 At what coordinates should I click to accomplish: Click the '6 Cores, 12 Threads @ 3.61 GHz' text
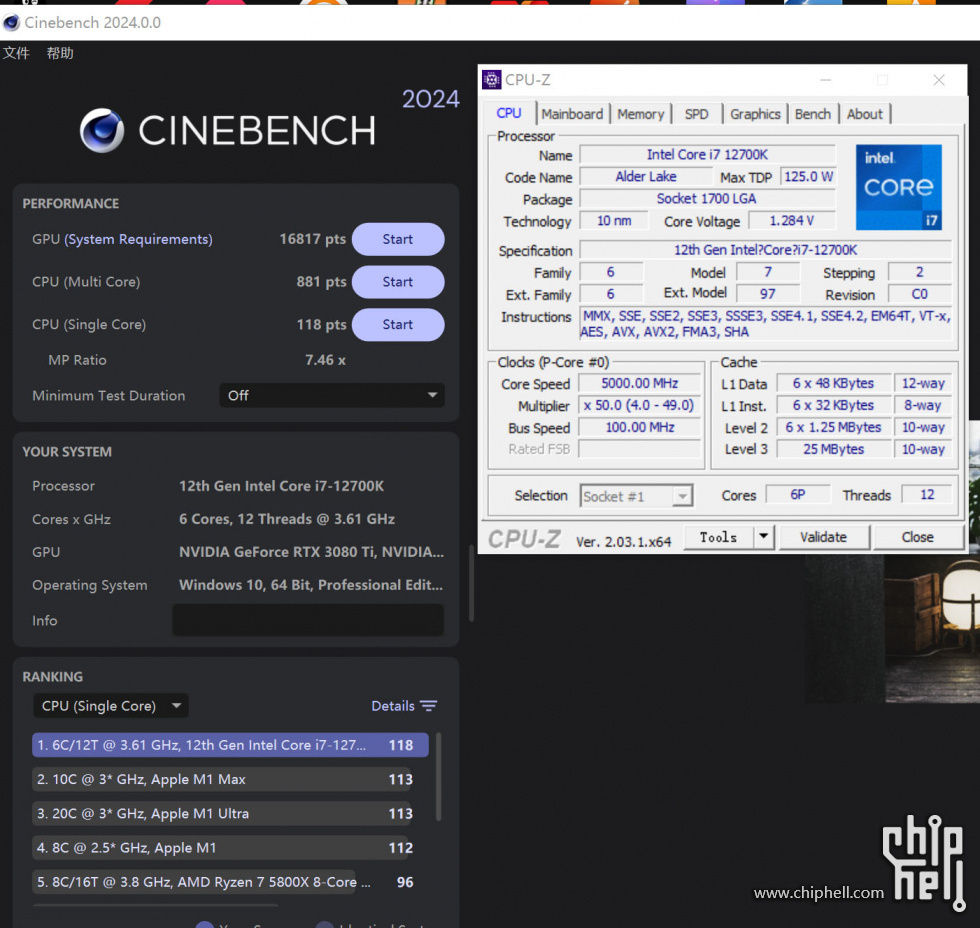tap(287, 519)
